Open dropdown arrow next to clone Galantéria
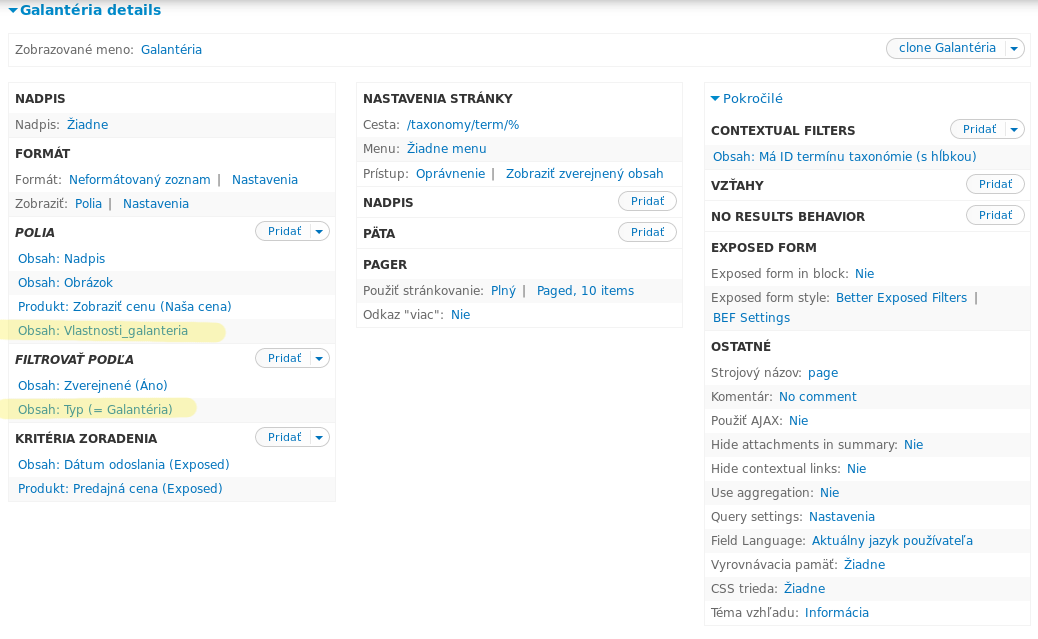The width and height of the screenshot is (1038, 639). click(1014, 48)
